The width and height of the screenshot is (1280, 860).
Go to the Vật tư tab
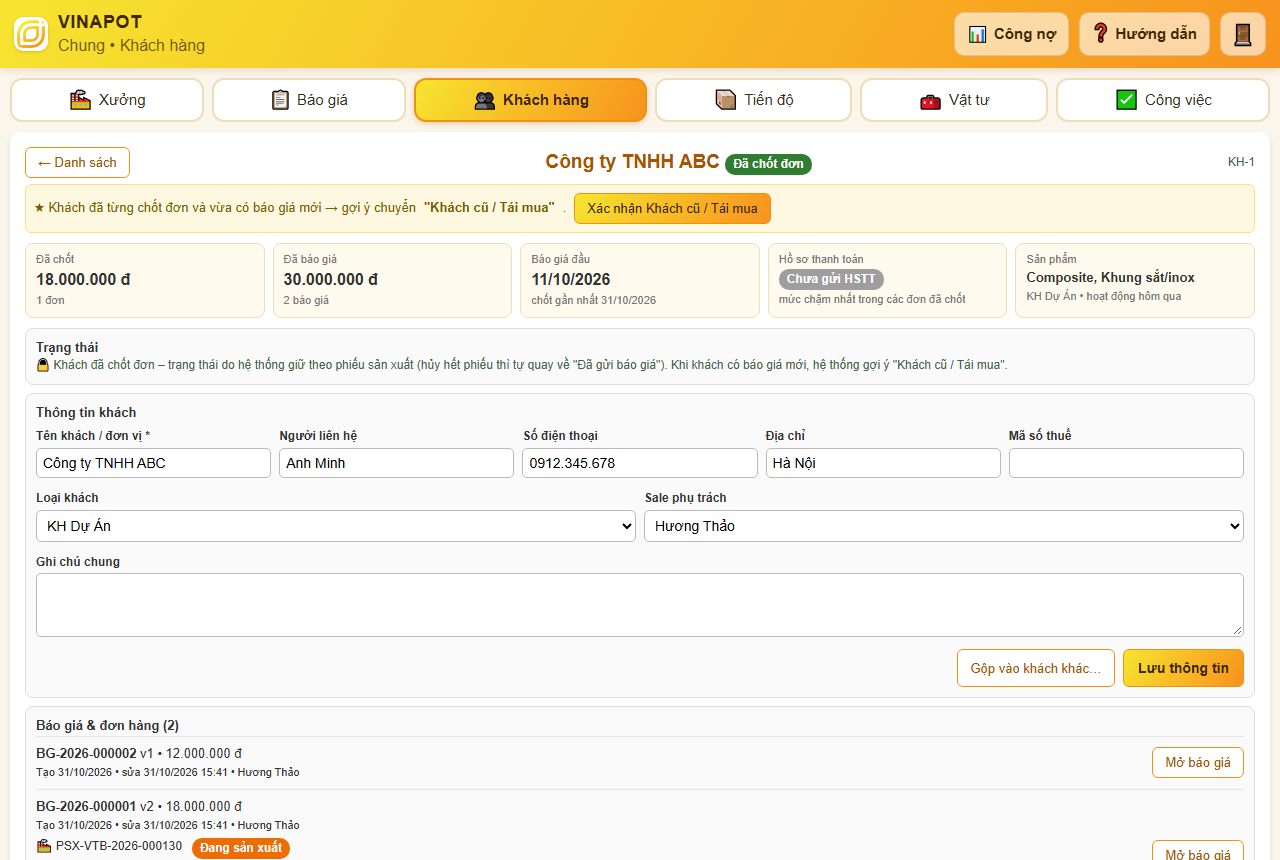(954, 100)
